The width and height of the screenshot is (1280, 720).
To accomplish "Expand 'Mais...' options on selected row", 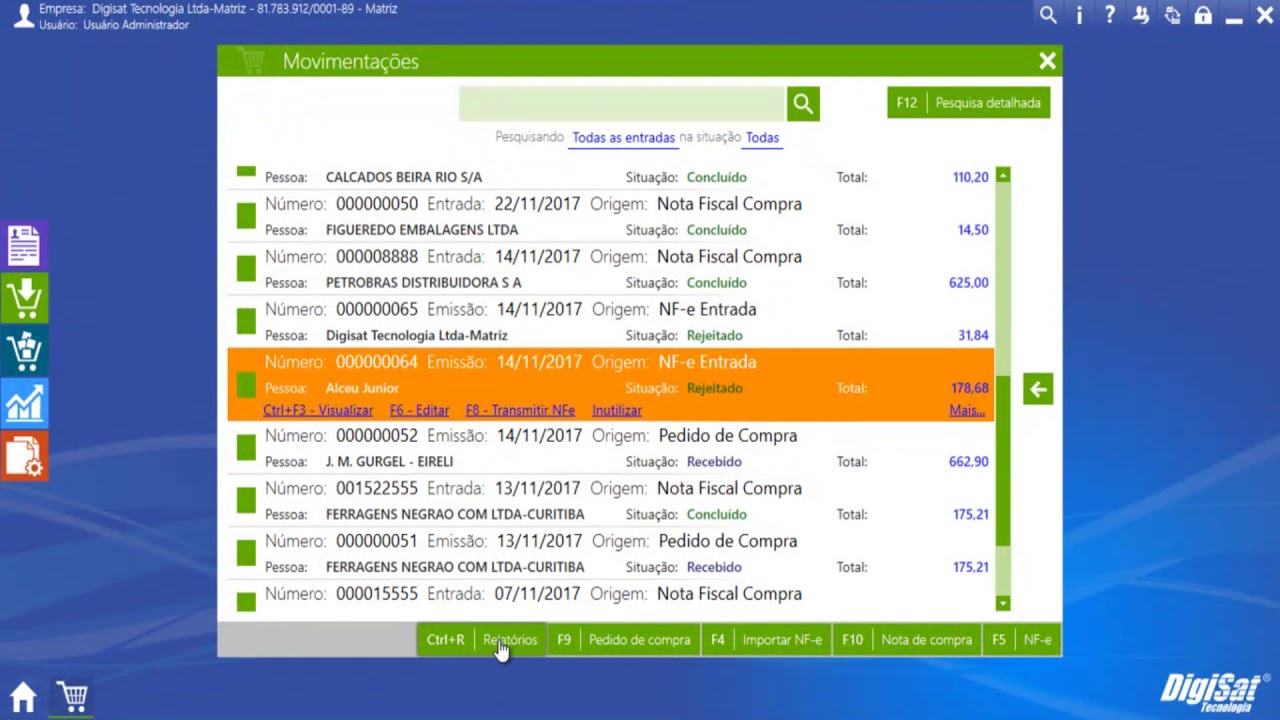I will [967, 410].
